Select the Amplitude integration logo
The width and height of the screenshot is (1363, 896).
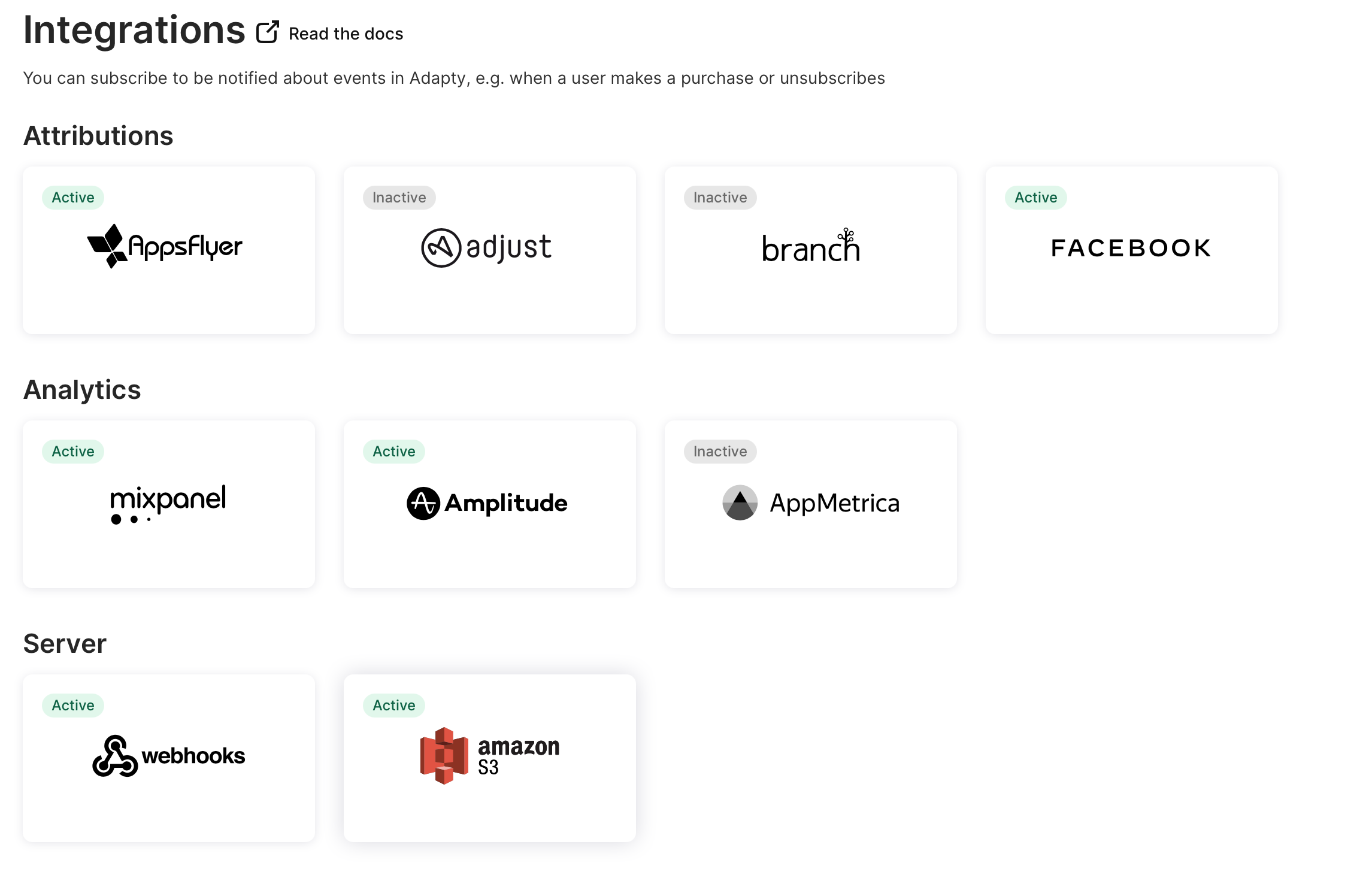coord(487,503)
